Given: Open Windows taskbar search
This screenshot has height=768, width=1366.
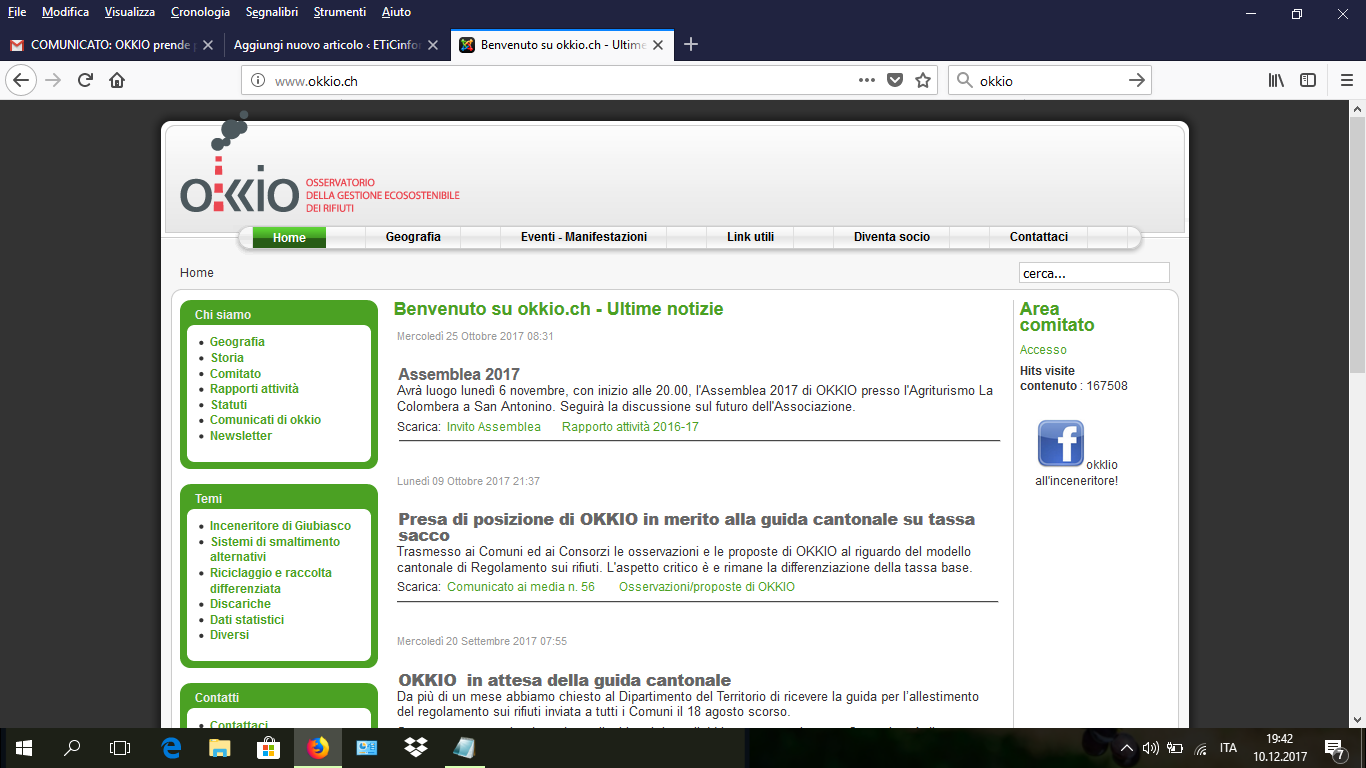Looking at the screenshot, I should (x=72, y=747).
